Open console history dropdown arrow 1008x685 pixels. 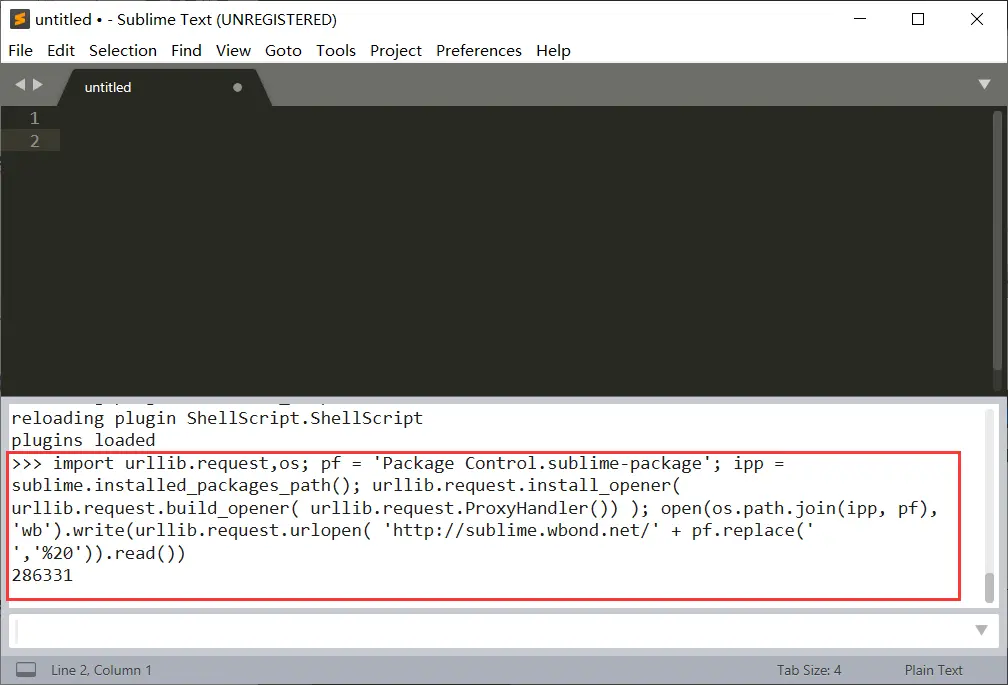pyautogui.click(x=981, y=630)
